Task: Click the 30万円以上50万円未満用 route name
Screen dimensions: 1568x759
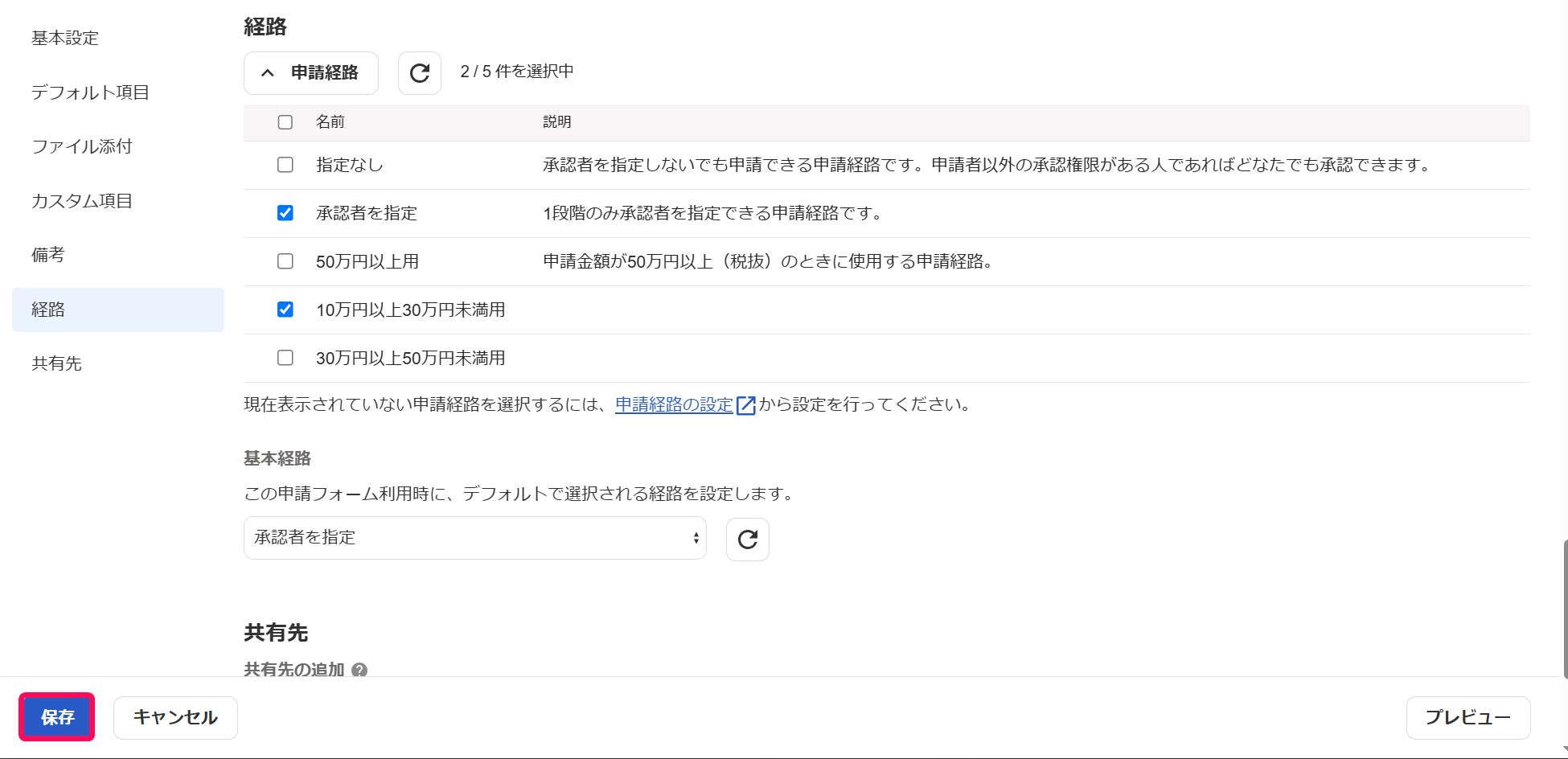Action: [411, 358]
